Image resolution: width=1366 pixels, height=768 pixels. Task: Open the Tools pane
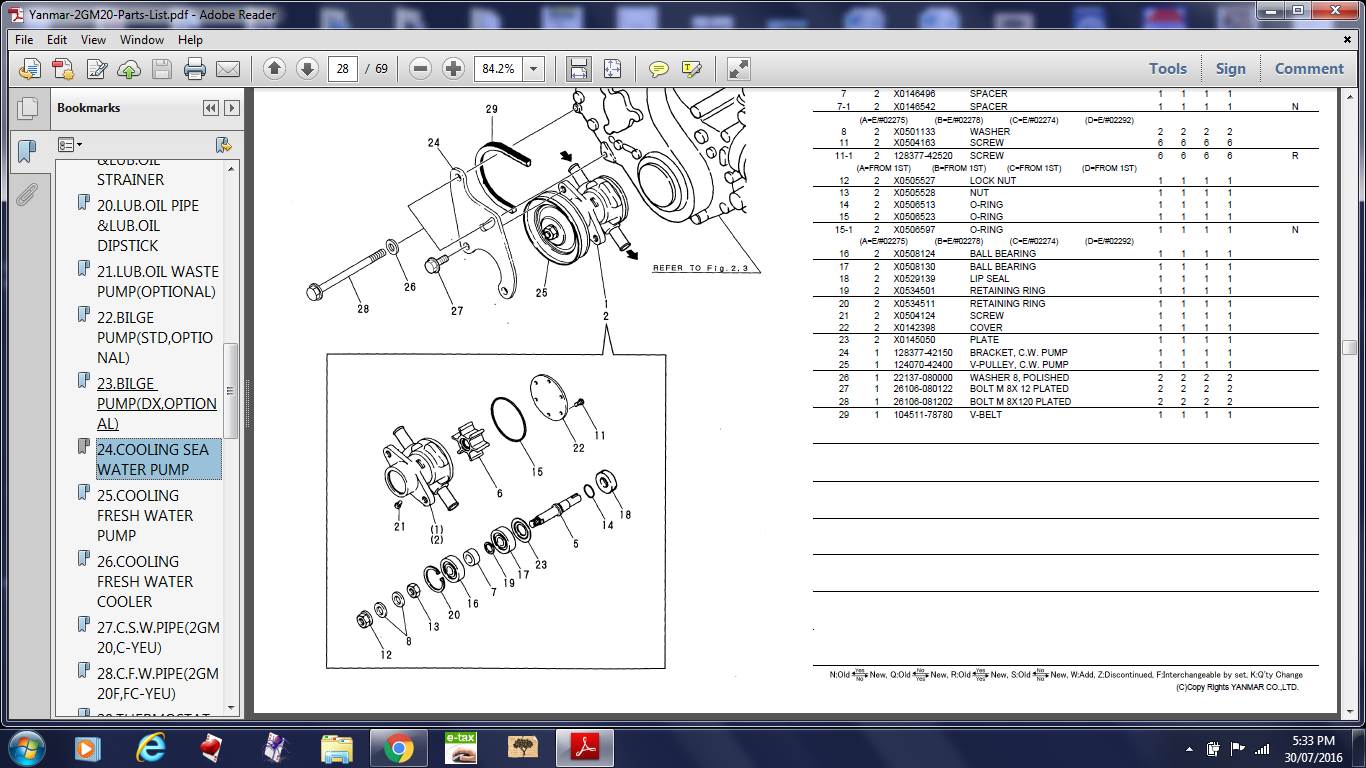(1167, 69)
